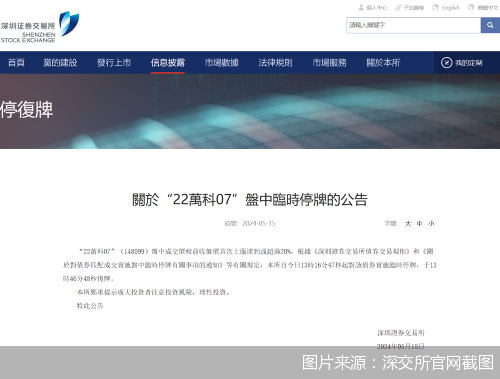Click the Shenzhen Stock Exchange logo
Screen dimensions: 500x379
point(40,27)
